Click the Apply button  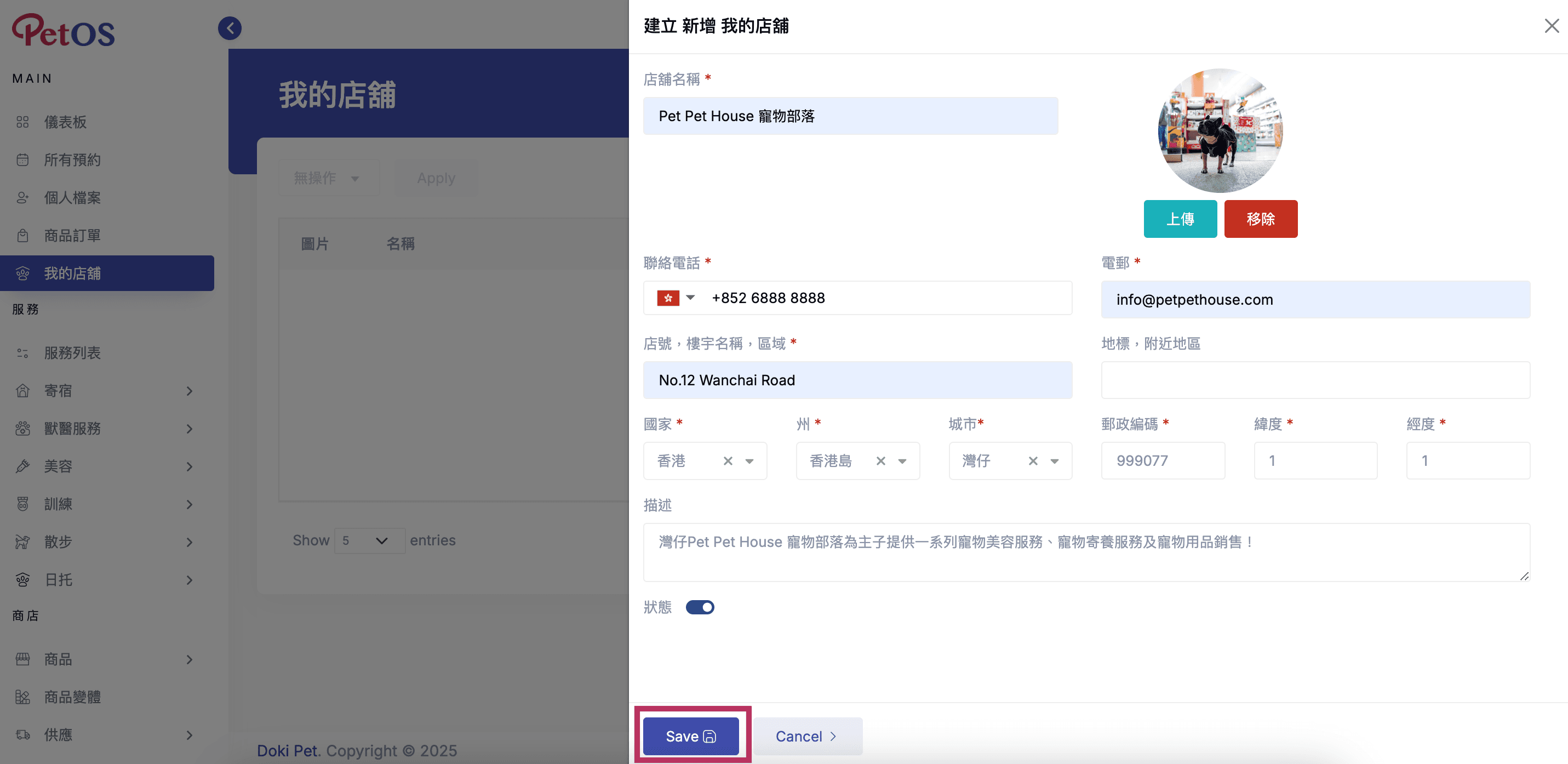pyautogui.click(x=436, y=178)
